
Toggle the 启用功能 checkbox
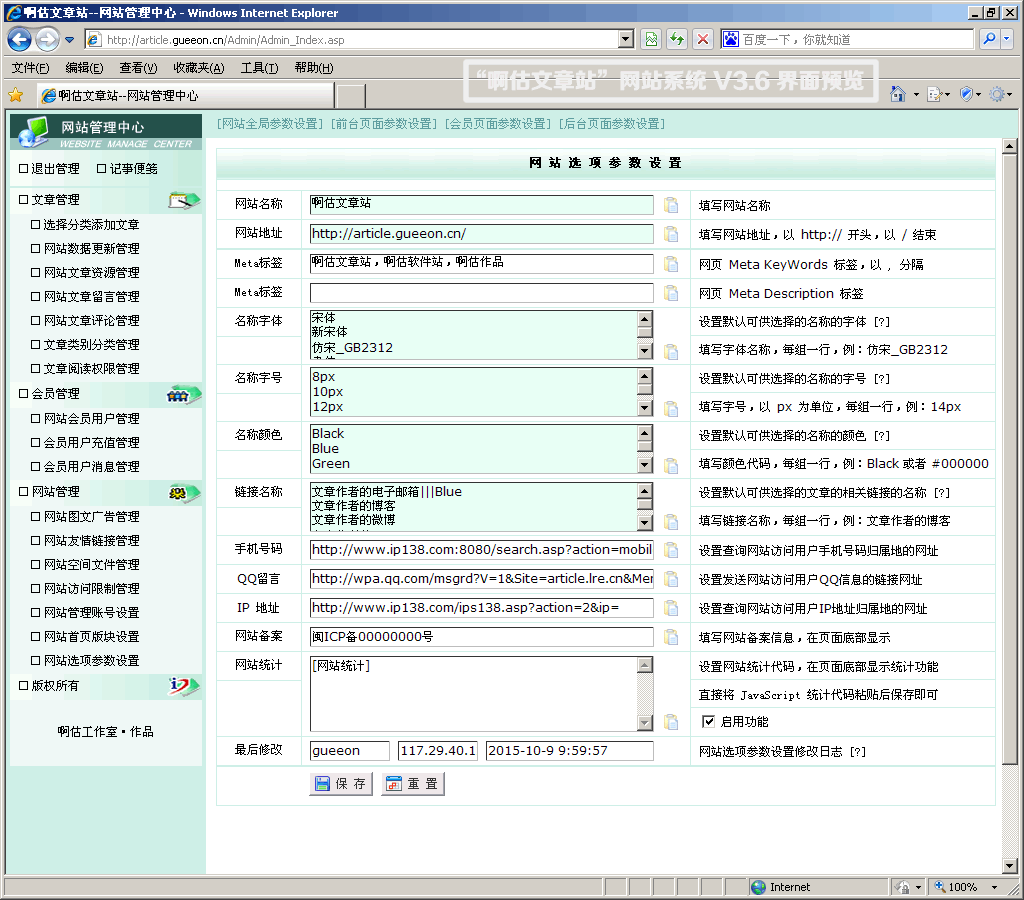click(708, 721)
